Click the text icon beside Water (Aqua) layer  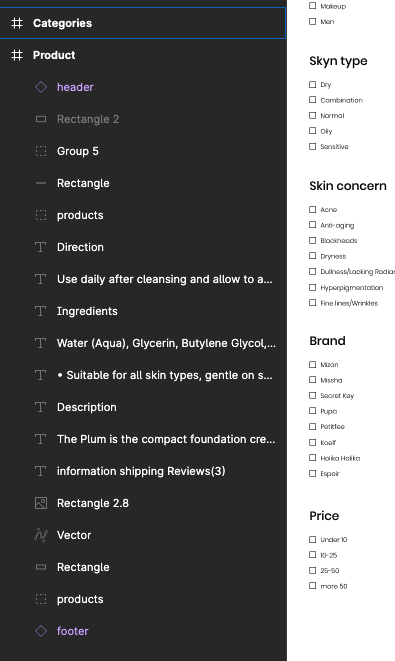pyautogui.click(x=40, y=343)
